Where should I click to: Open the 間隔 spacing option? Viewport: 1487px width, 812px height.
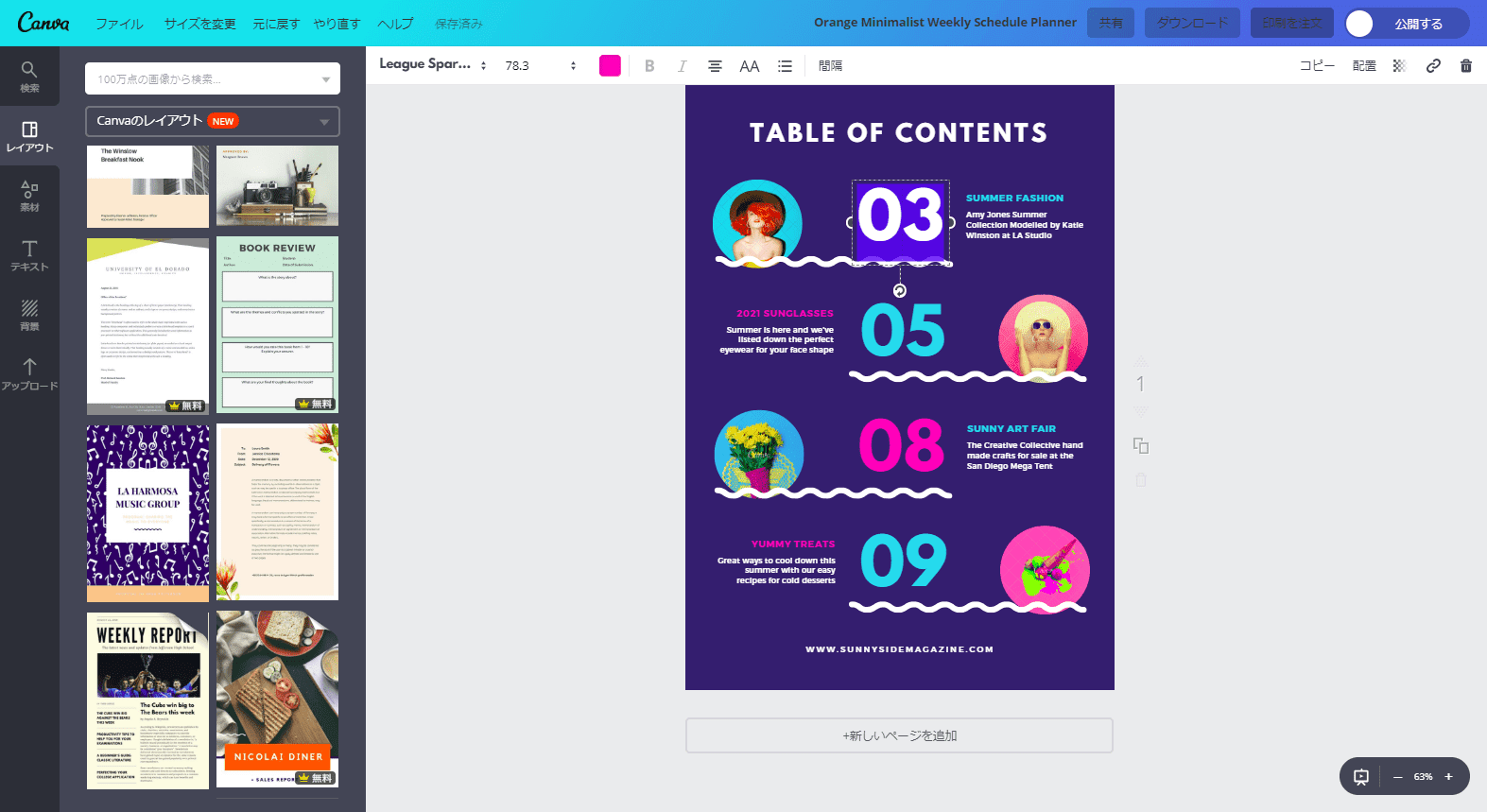[830, 66]
